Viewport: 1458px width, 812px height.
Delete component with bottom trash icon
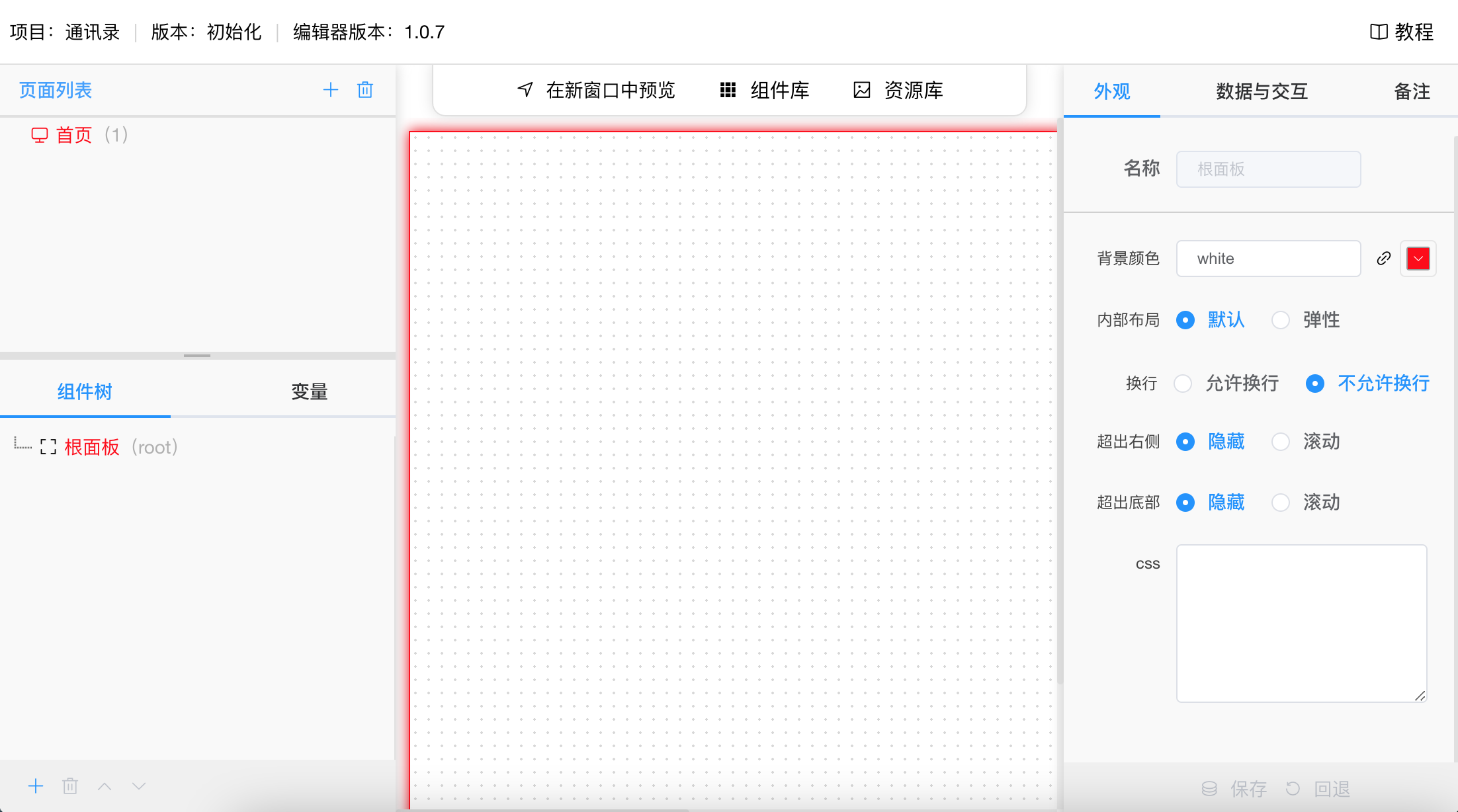(x=70, y=786)
